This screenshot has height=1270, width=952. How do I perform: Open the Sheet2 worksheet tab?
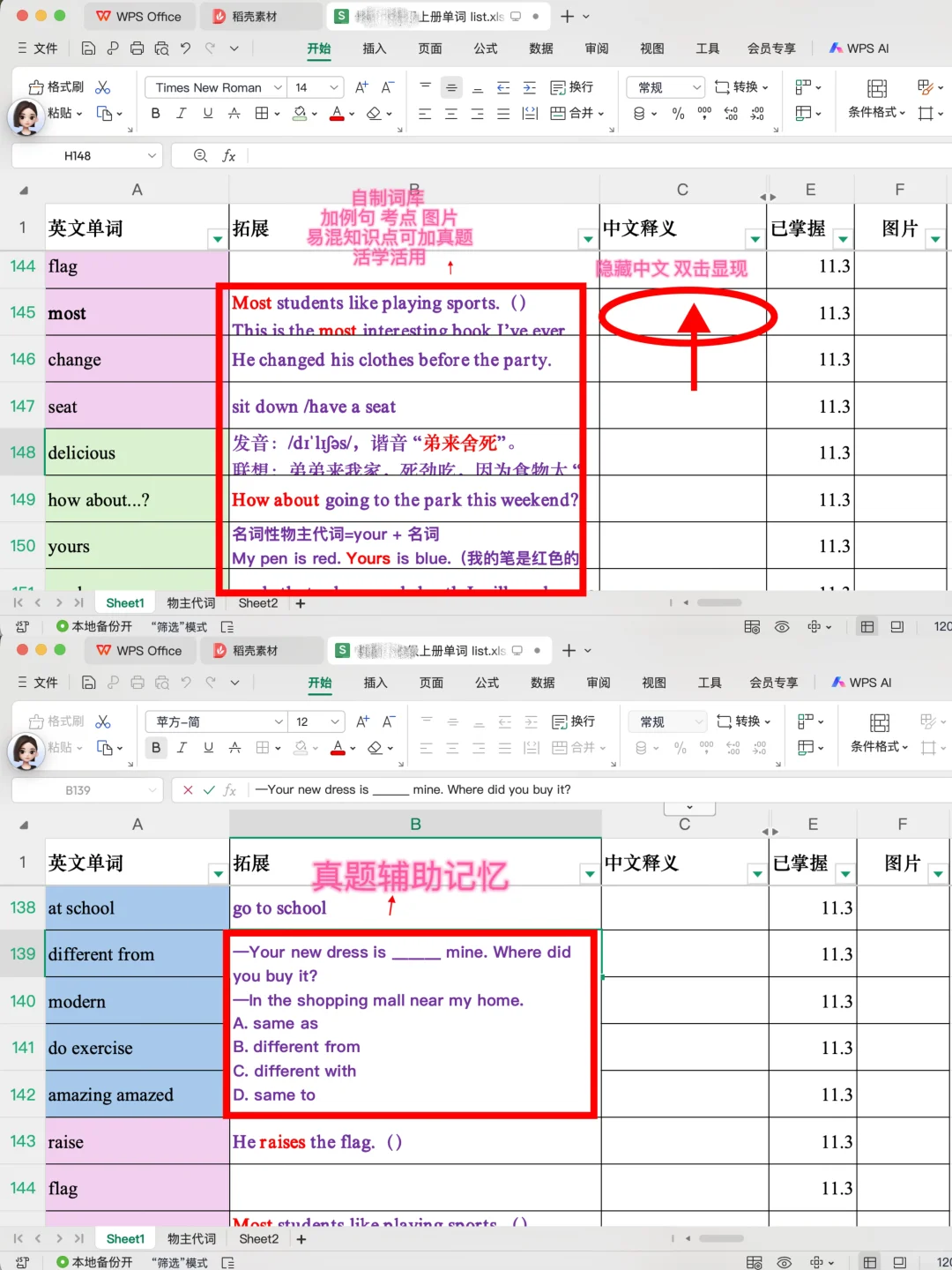coord(257,602)
